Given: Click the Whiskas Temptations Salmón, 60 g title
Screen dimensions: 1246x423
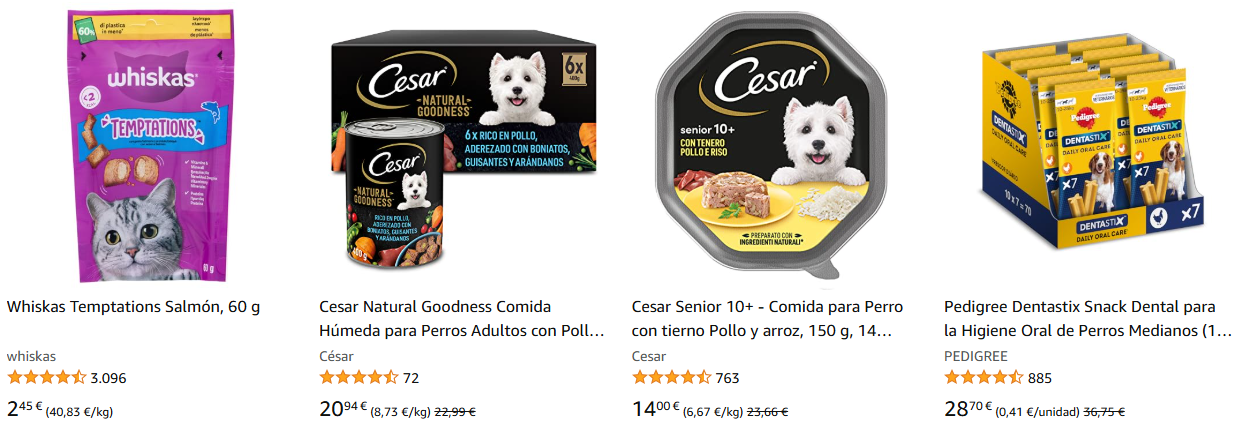Looking at the screenshot, I should [133, 306].
